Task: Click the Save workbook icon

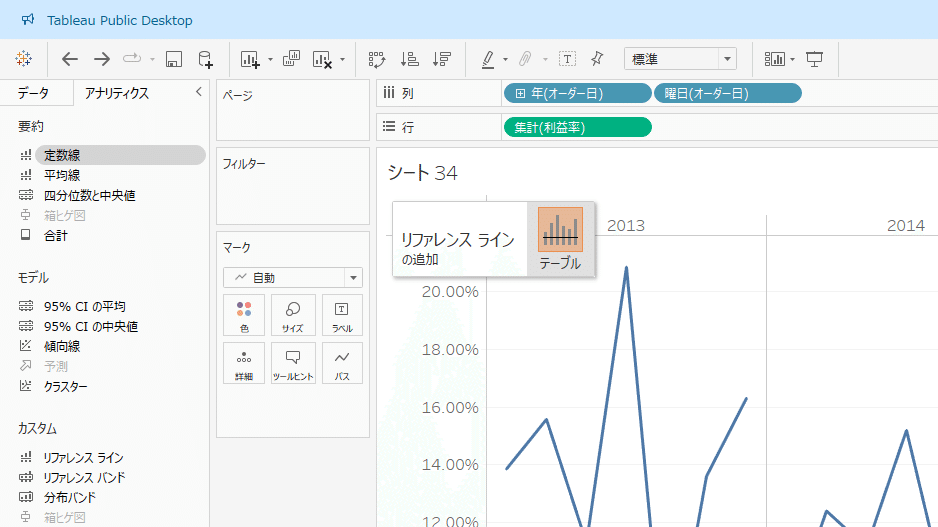Action: tap(173, 59)
